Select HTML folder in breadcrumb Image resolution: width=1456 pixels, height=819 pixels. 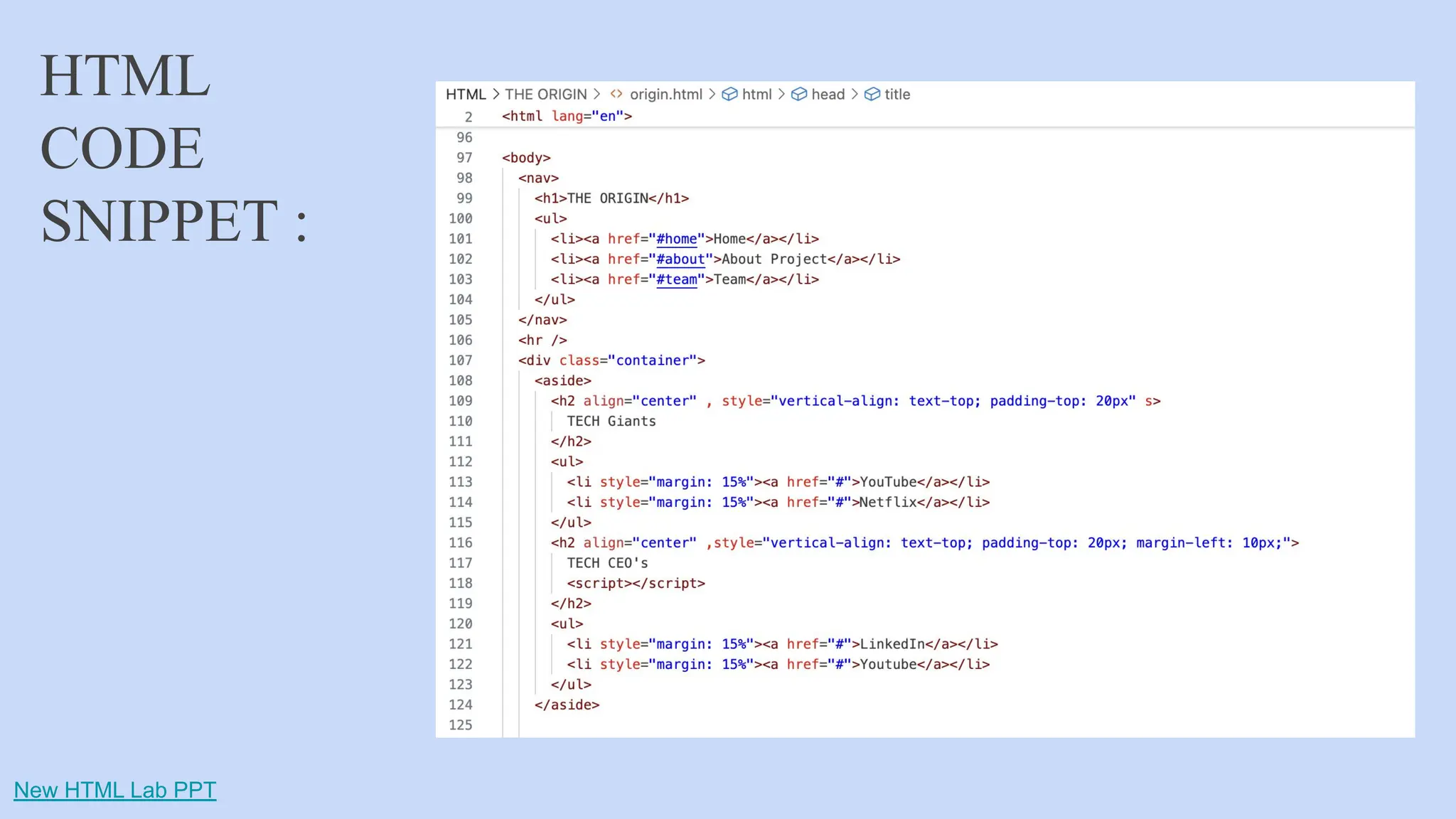(x=466, y=94)
